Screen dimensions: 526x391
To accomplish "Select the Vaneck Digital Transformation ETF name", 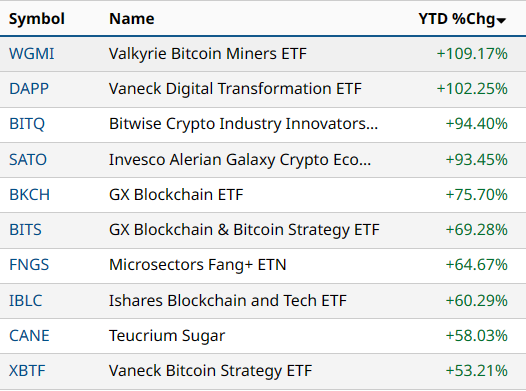I will click(235, 89).
